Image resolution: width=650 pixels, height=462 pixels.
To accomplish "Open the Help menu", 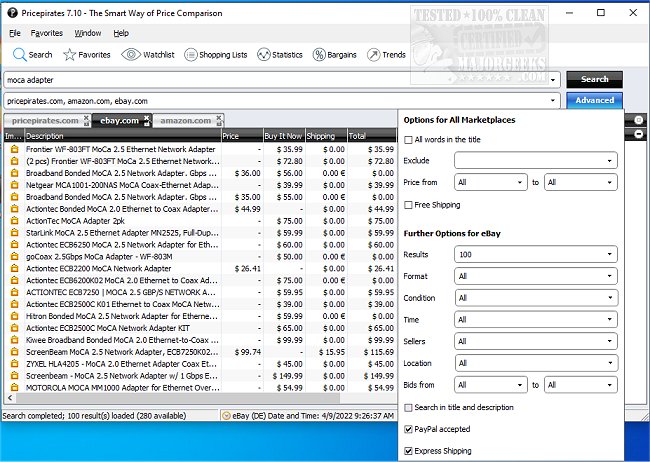I will (x=121, y=33).
